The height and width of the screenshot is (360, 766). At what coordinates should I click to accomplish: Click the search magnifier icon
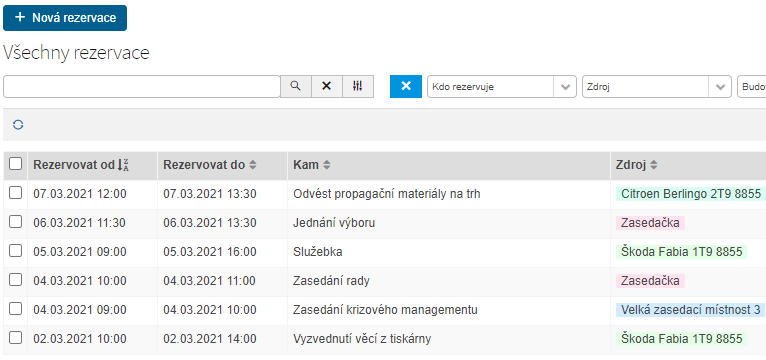[295, 86]
